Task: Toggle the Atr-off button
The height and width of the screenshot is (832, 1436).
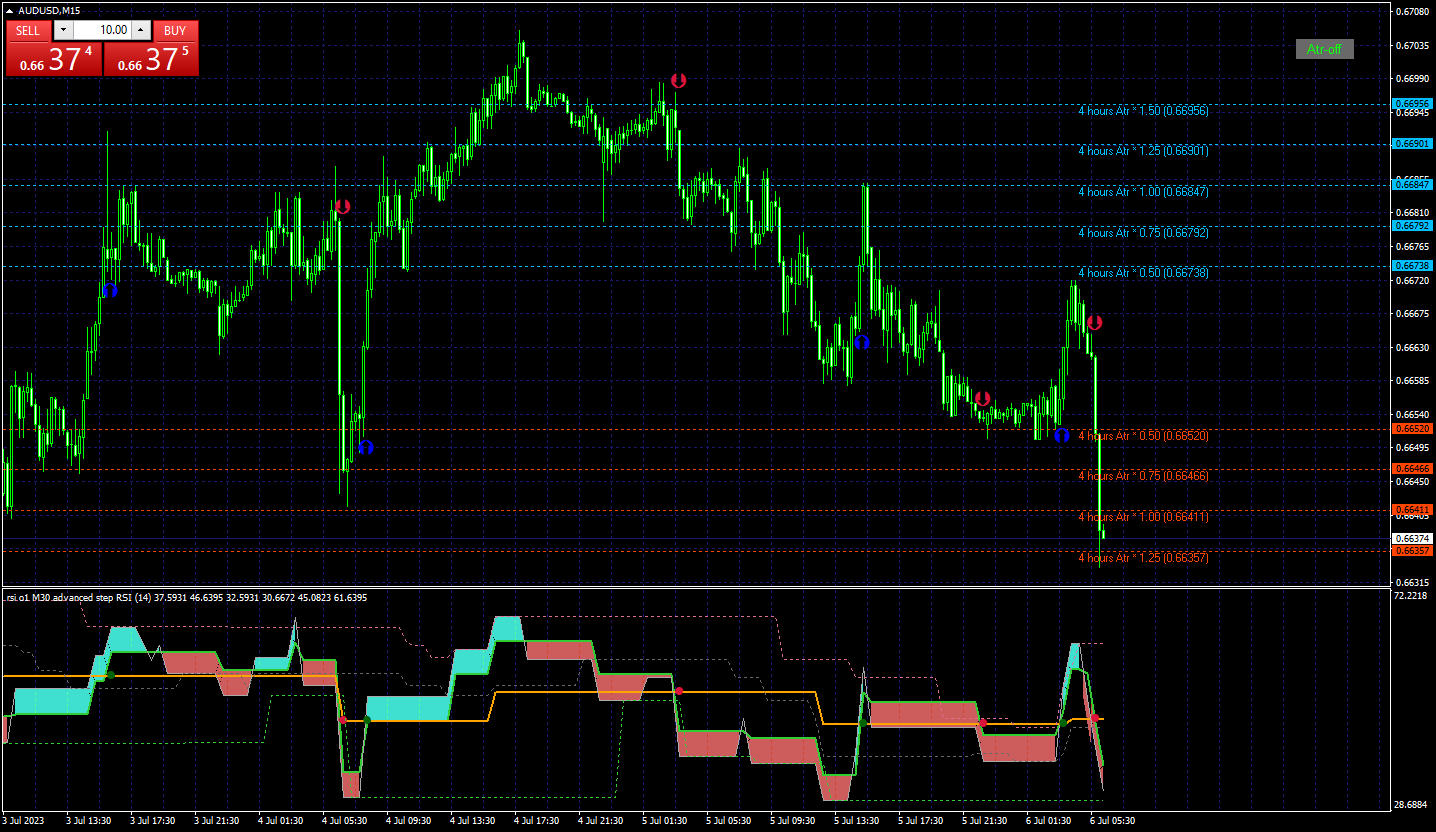Action: click(x=1324, y=49)
